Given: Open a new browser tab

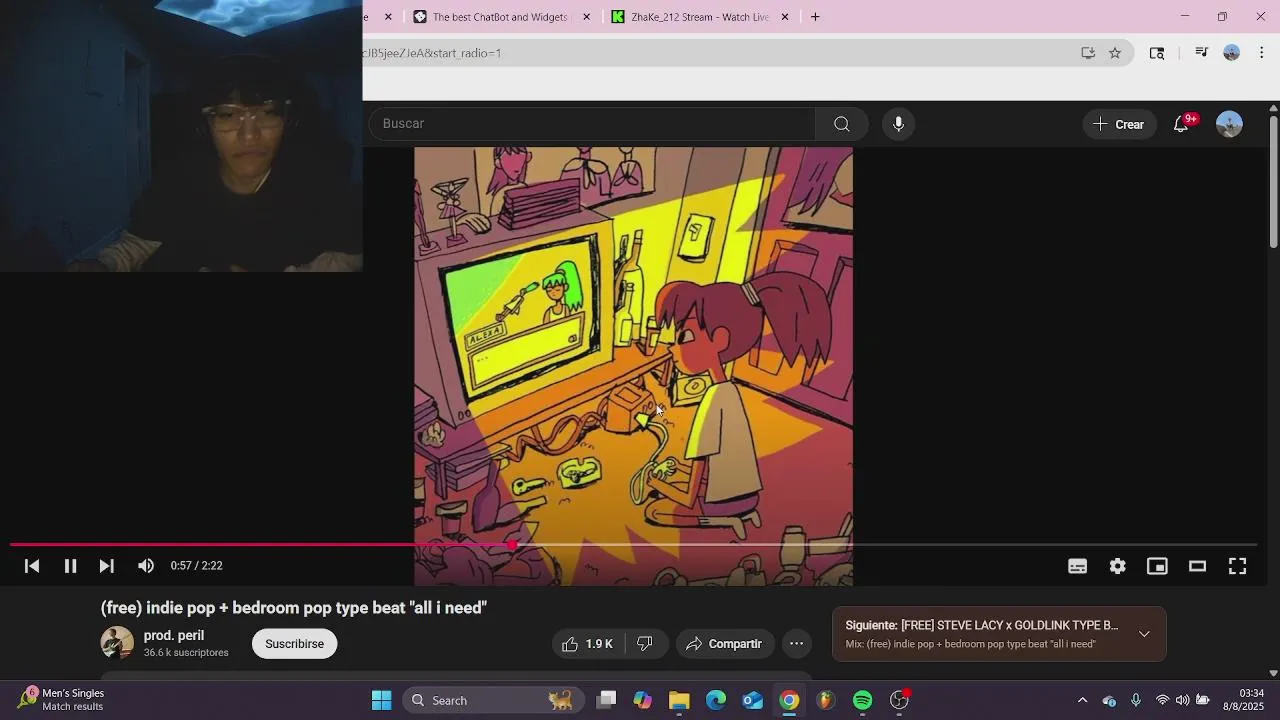Looking at the screenshot, I should [x=815, y=17].
